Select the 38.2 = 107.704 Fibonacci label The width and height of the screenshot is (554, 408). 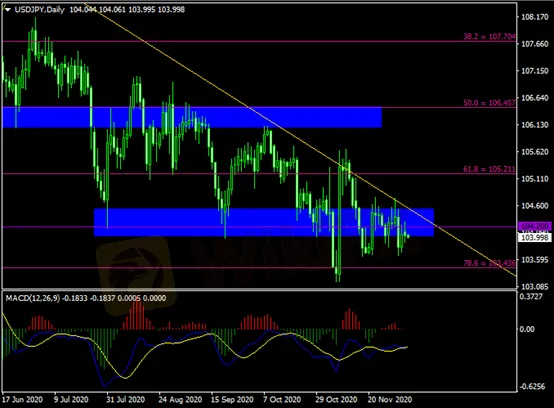click(x=489, y=36)
